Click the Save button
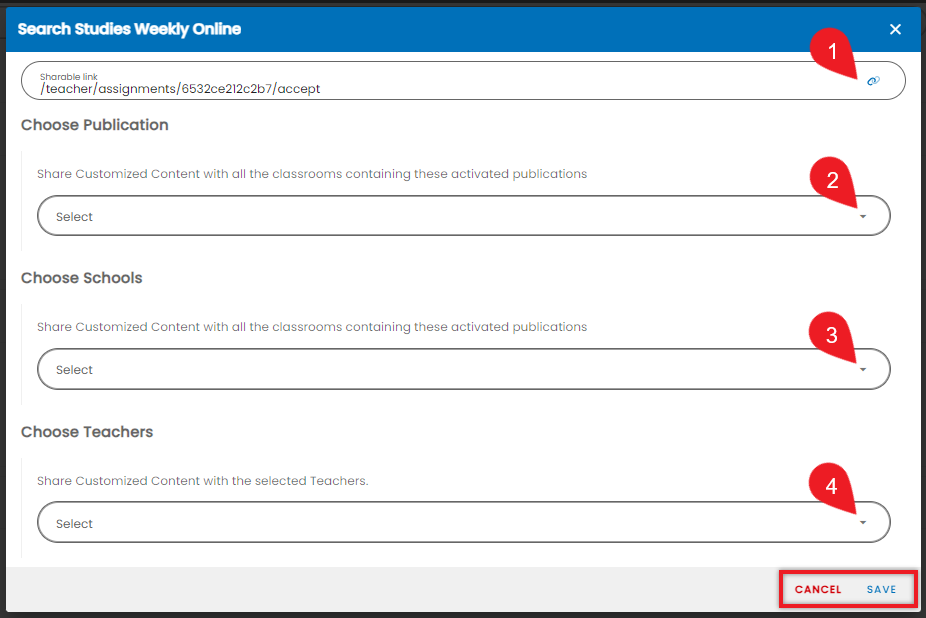Viewport: 926px width, 618px height. click(x=881, y=589)
